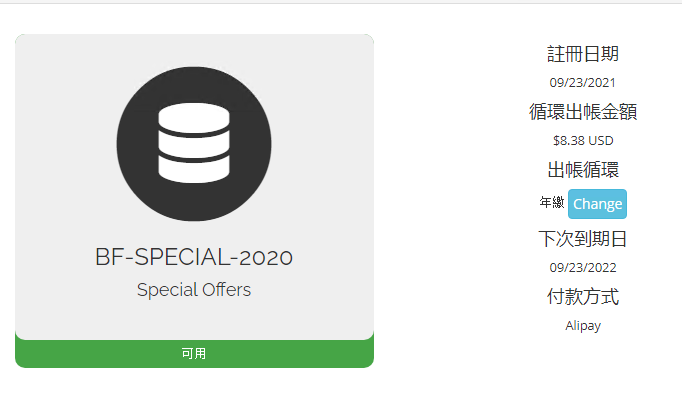Click the 循環出帳金額 heading

583,112
